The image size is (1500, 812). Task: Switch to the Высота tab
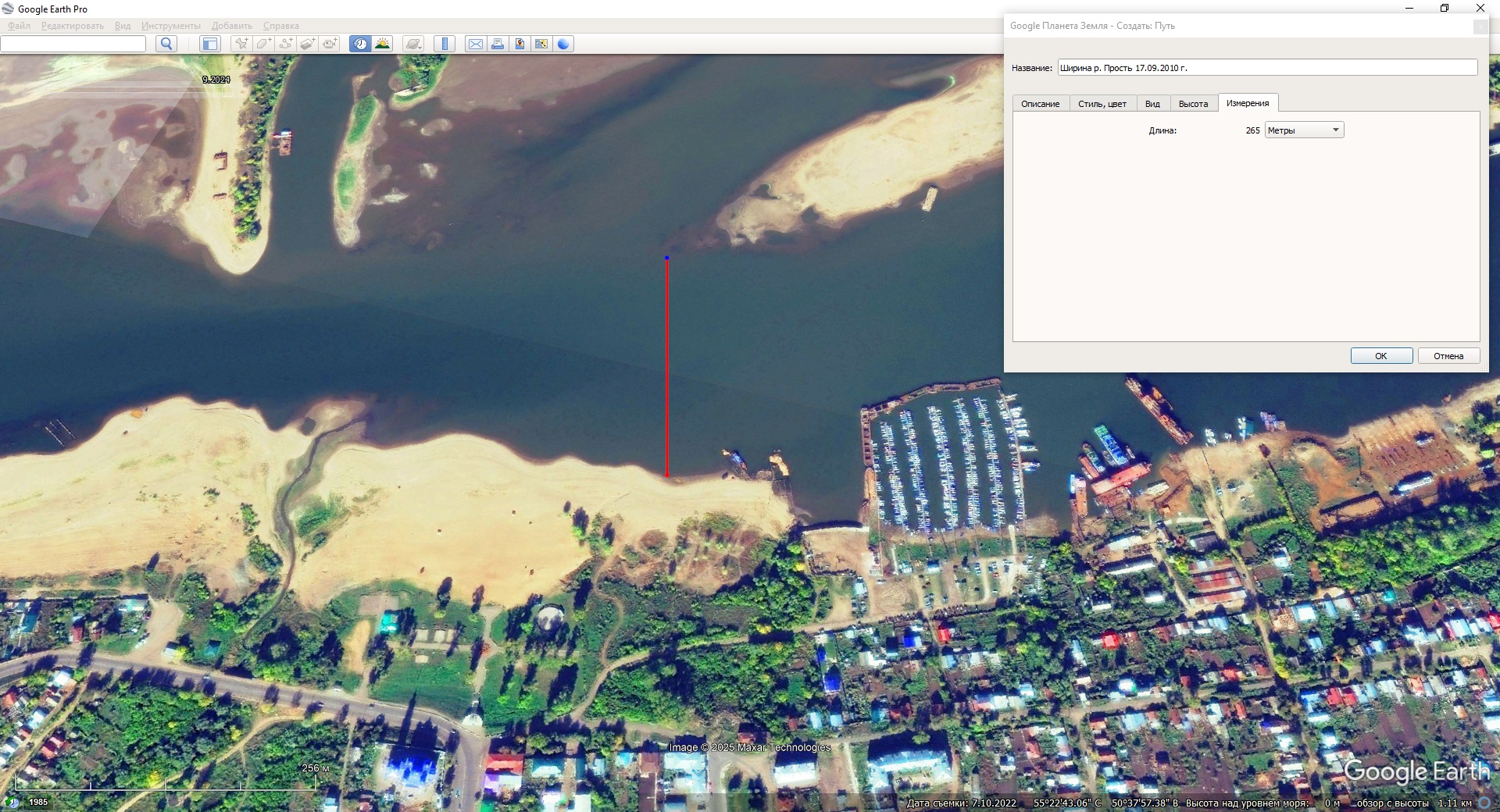point(1193,104)
